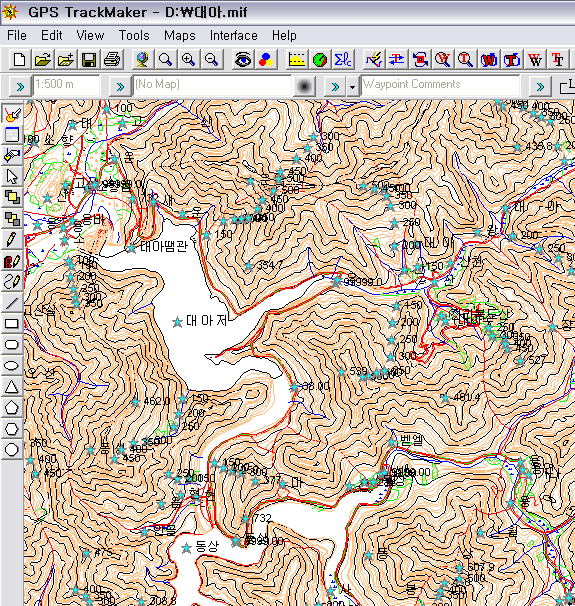Select the freehand curve pencil tool
575x606 pixels.
12,282
